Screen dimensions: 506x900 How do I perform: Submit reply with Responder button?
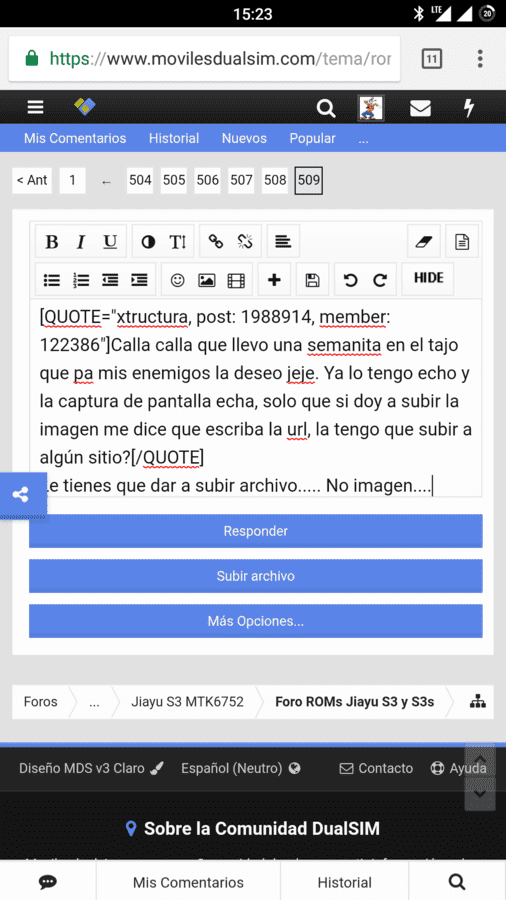[256, 531]
